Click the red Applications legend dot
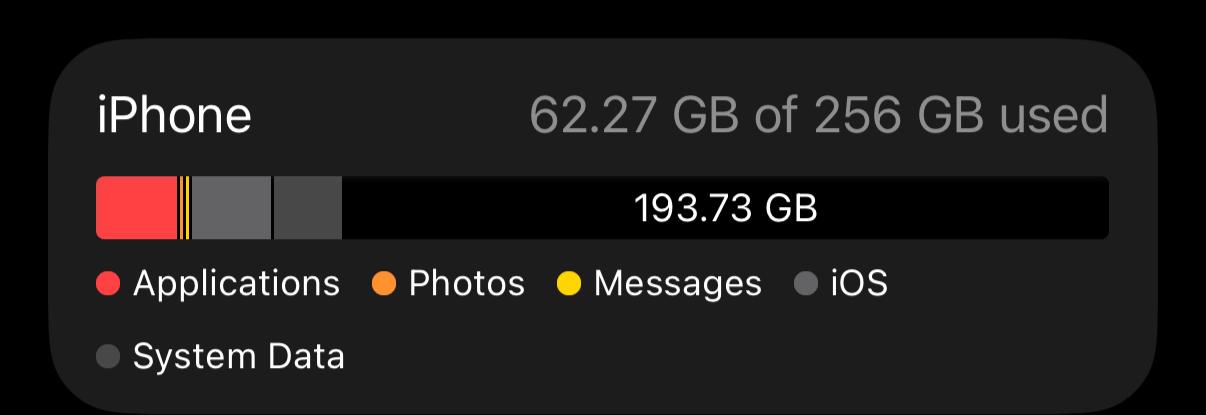This screenshot has width=1206, height=415. pyautogui.click(x=109, y=285)
